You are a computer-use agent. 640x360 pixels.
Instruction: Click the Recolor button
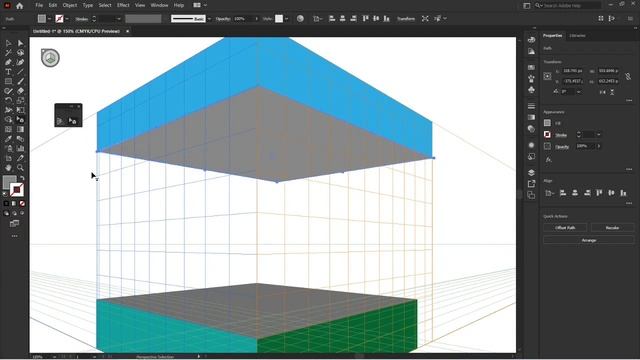point(612,228)
